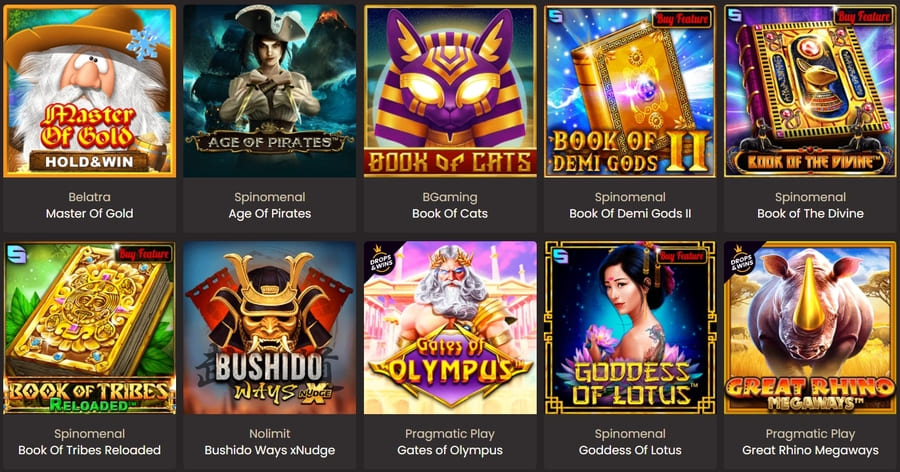900x472 pixels.
Task: Launch the Book Of Cats game tile
Action: point(450,91)
